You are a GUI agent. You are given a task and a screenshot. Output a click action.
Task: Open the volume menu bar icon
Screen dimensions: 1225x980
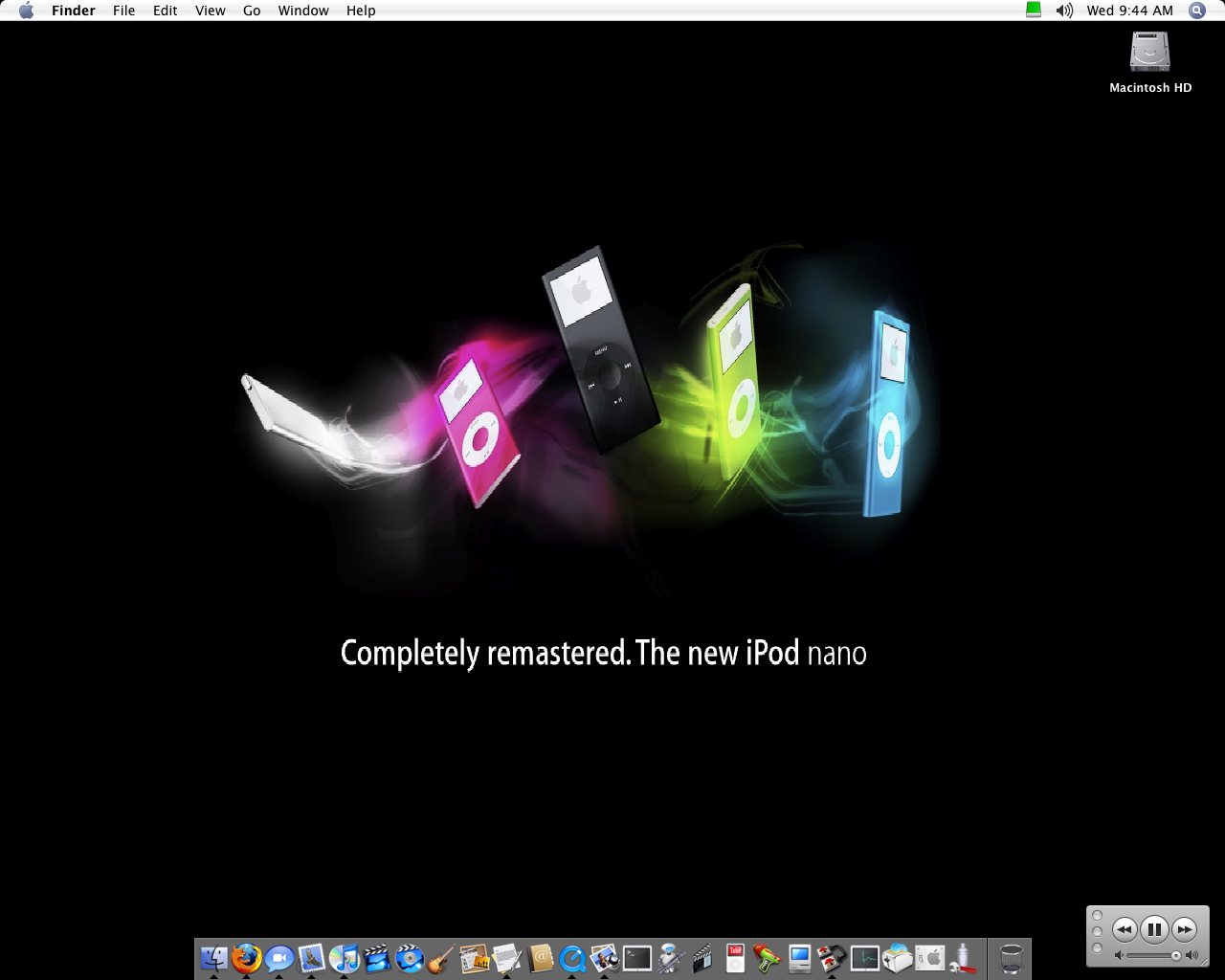pos(1064,11)
